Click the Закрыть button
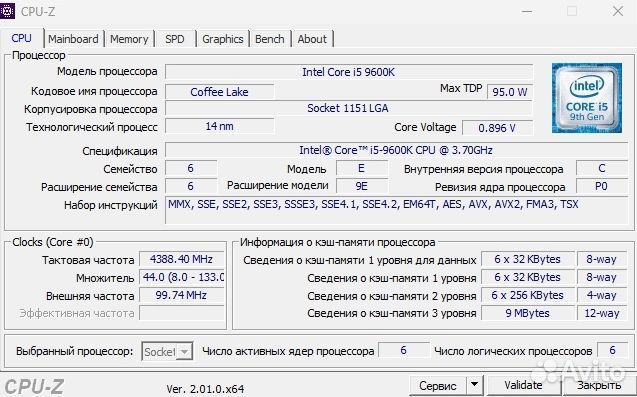This screenshot has height=397, width=637. (599, 385)
